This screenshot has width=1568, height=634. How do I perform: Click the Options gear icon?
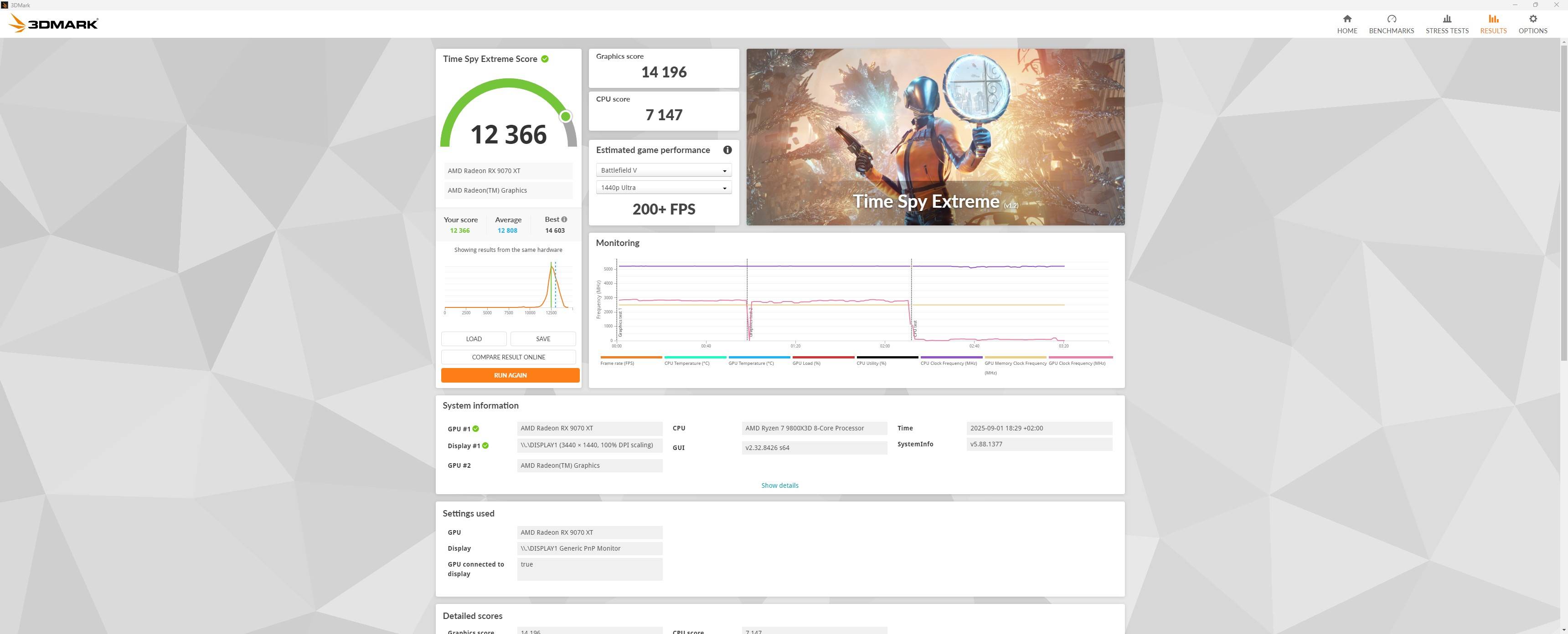click(1532, 19)
